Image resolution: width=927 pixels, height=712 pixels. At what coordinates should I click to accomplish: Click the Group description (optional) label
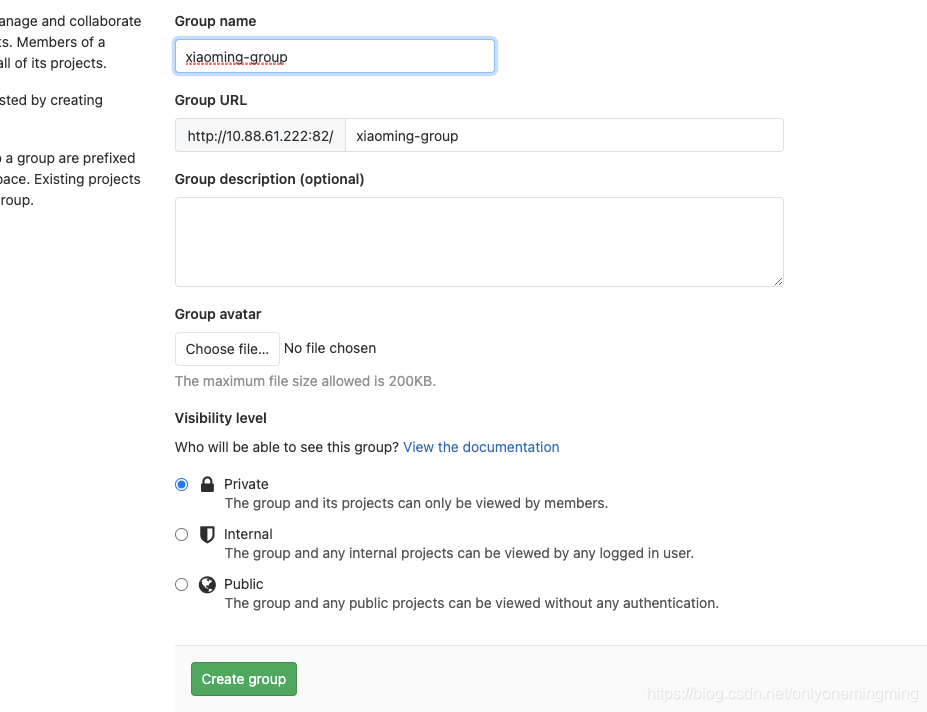point(269,179)
